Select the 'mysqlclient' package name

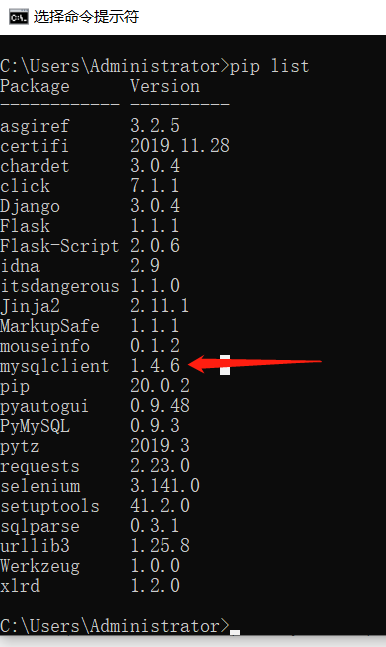(x=54, y=367)
